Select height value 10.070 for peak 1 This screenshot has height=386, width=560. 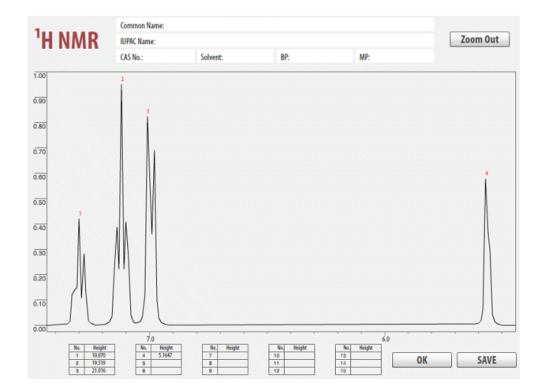100,355
